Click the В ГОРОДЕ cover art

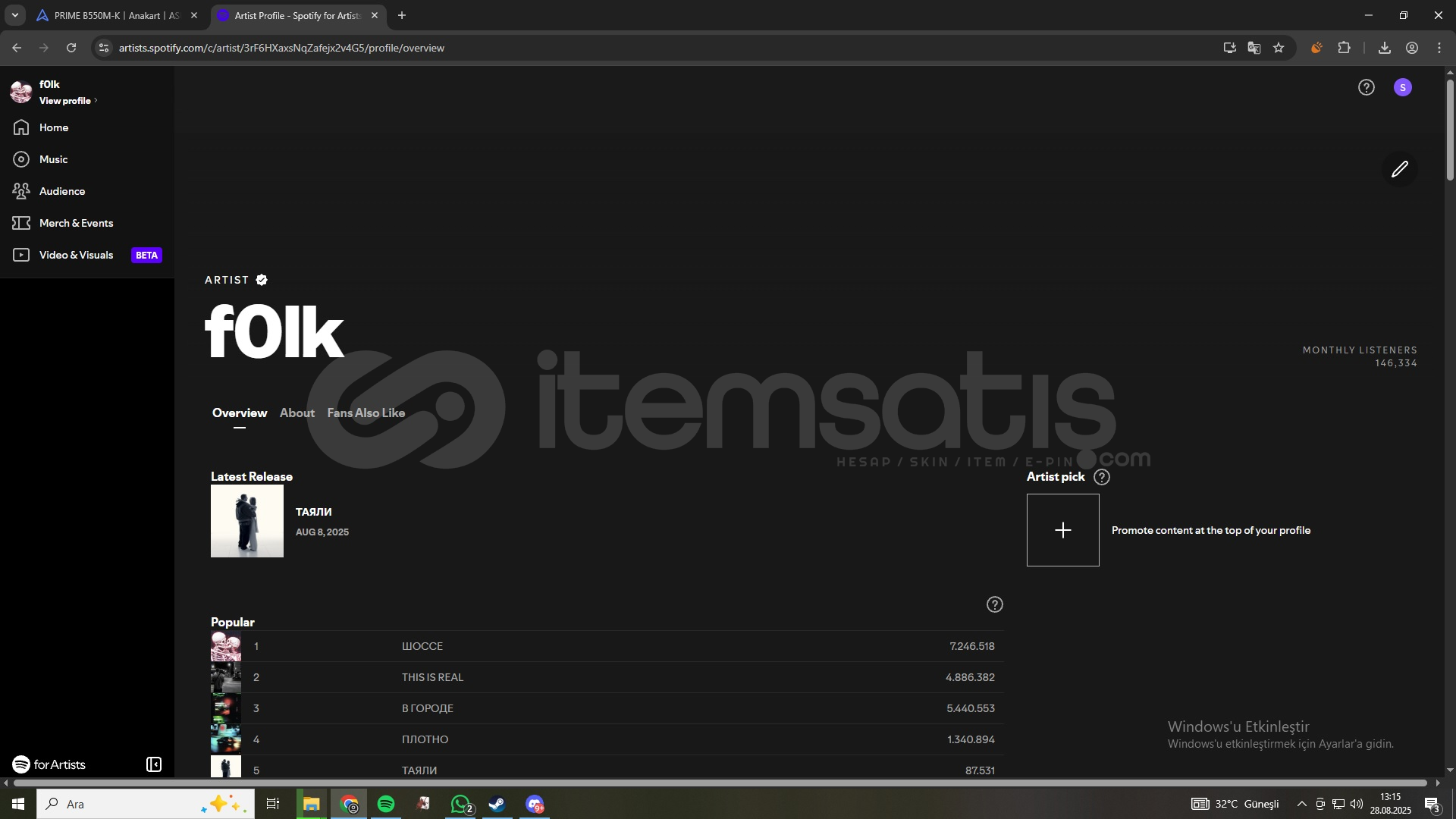226,708
